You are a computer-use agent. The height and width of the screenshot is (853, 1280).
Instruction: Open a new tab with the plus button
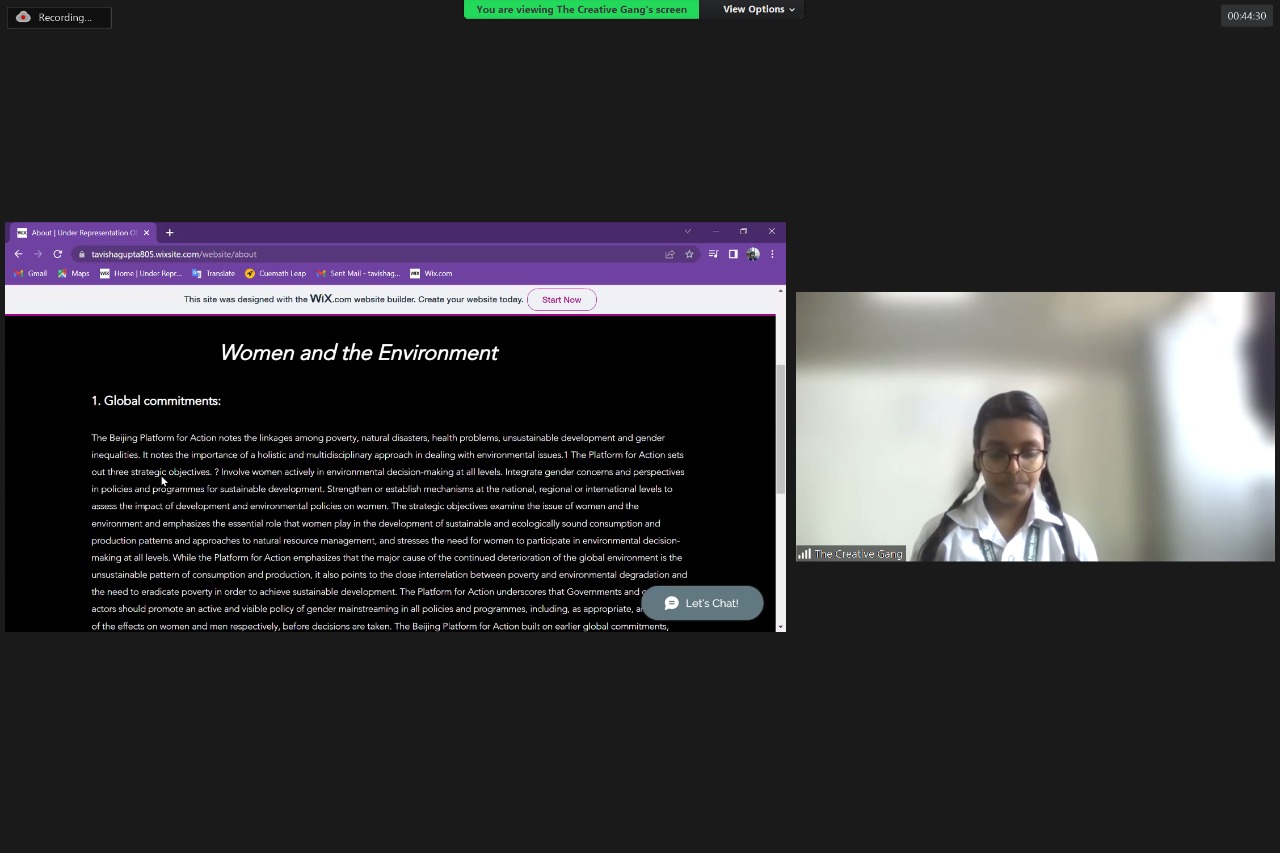pos(169,233)
